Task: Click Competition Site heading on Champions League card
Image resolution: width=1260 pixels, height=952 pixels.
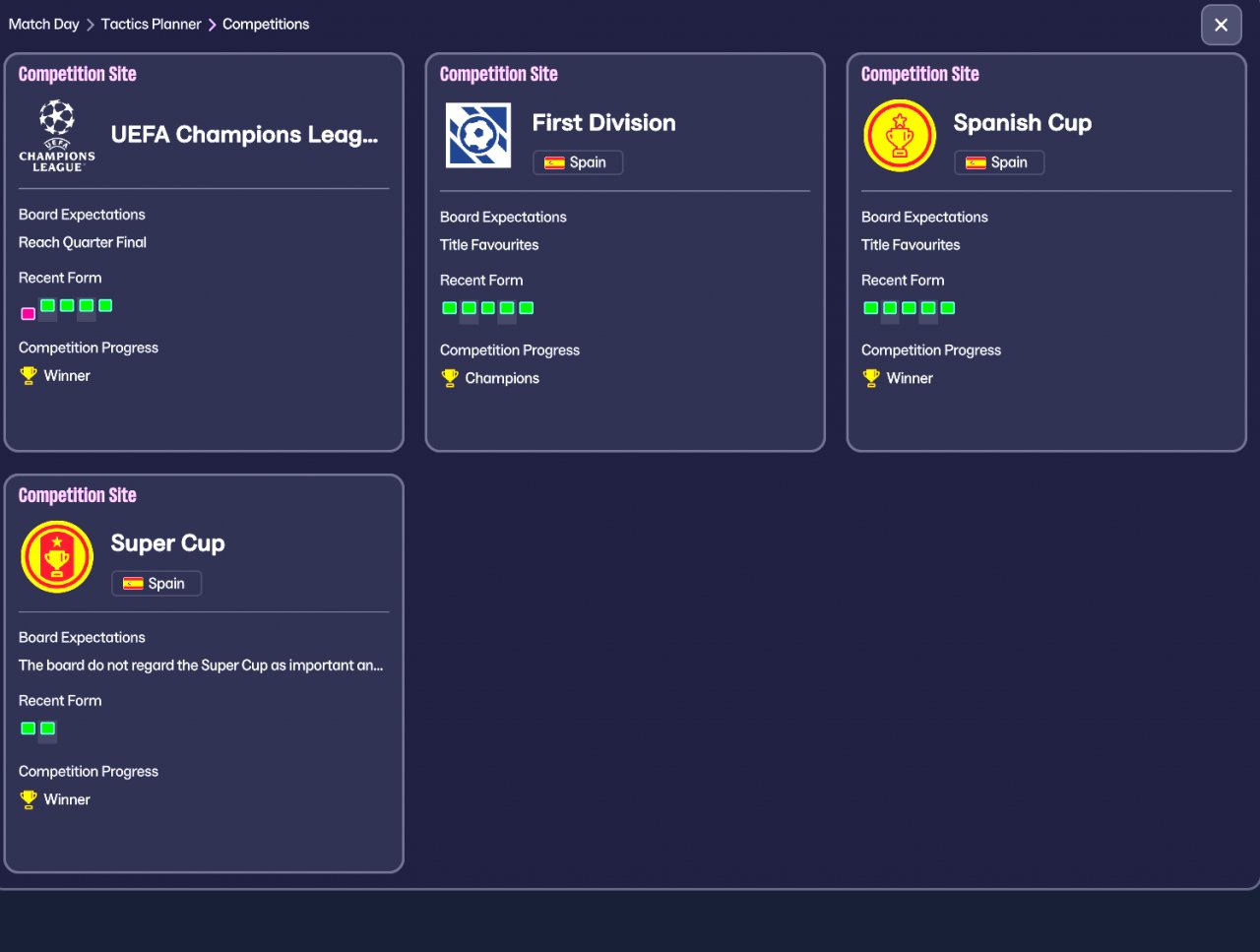Action: pos(78,74)
